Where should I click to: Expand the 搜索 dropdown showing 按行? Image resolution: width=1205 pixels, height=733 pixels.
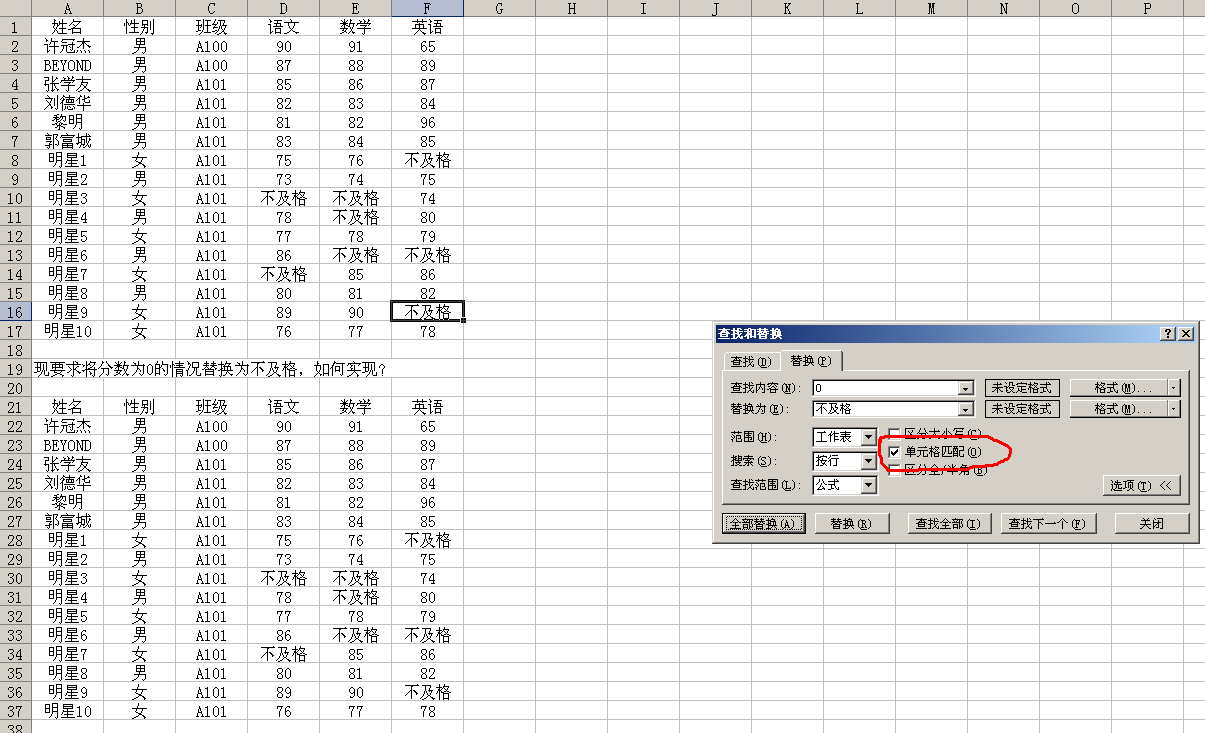[x=869, y=462]
